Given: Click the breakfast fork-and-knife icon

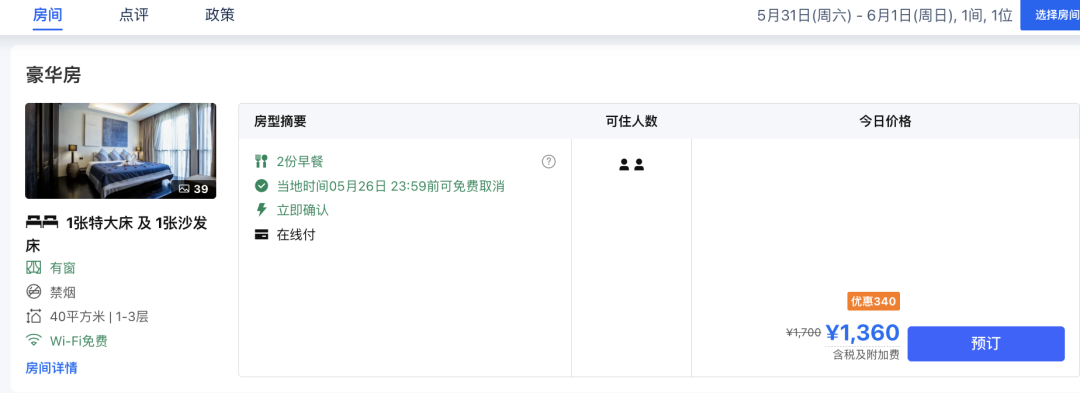Looking at the screenshot, I should (x=261, y=162).
